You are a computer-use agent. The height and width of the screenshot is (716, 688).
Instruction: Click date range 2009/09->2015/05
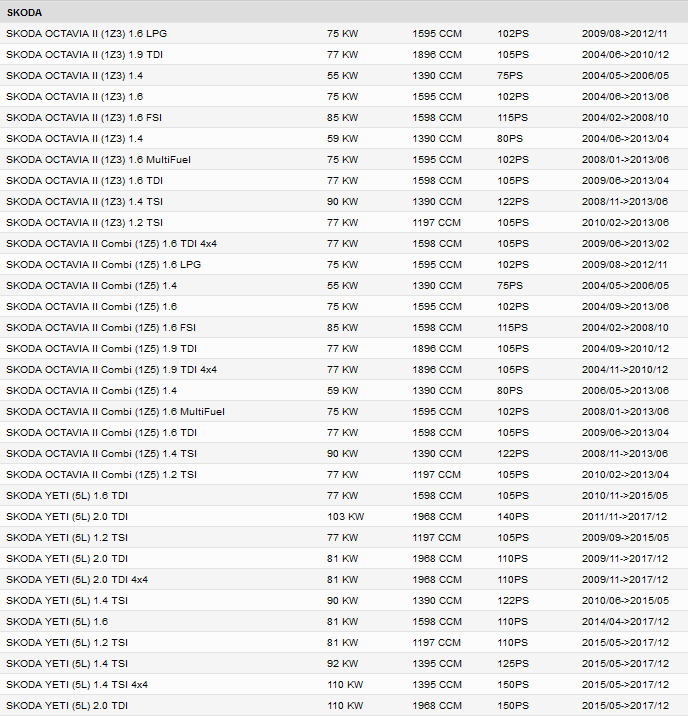pos(625,538)
